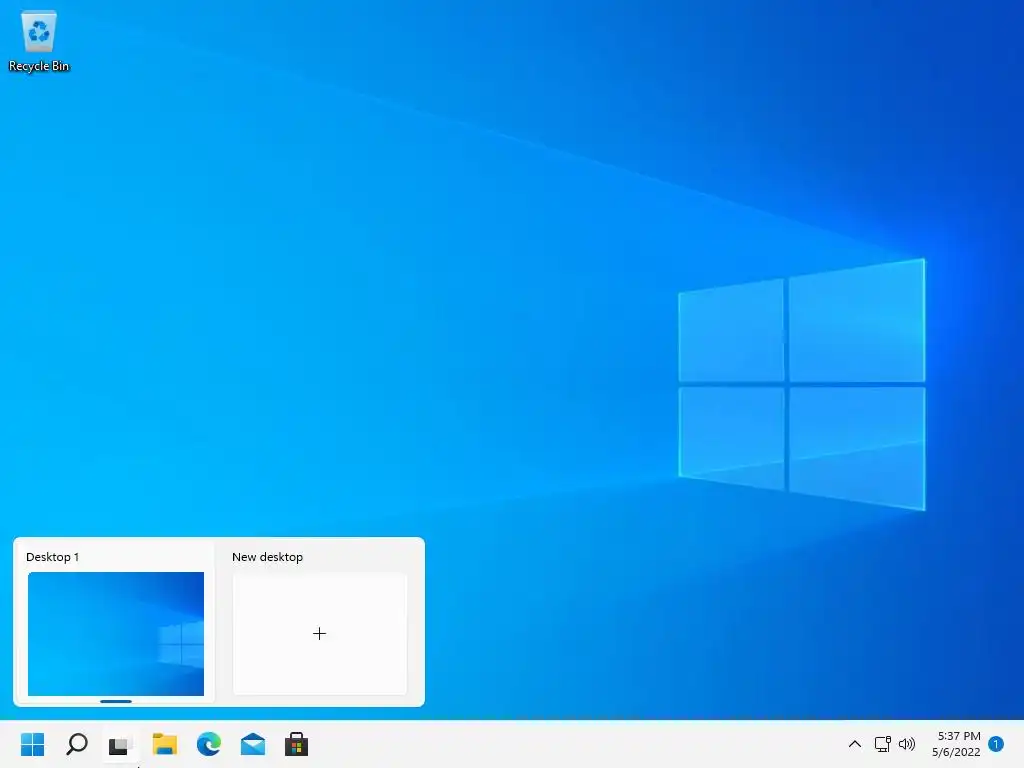Expand hidden system tray icons
Viewport: 1024px width, 768px height.
[x=855, y=744]
